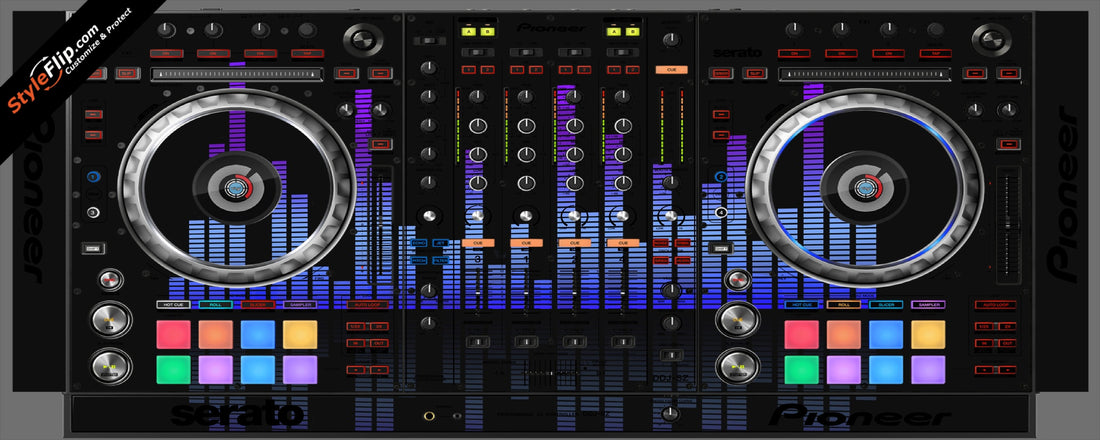Select ROLL mode on the left deck
This screenshot has width=1100, height=440.
(x=215, y=305)
